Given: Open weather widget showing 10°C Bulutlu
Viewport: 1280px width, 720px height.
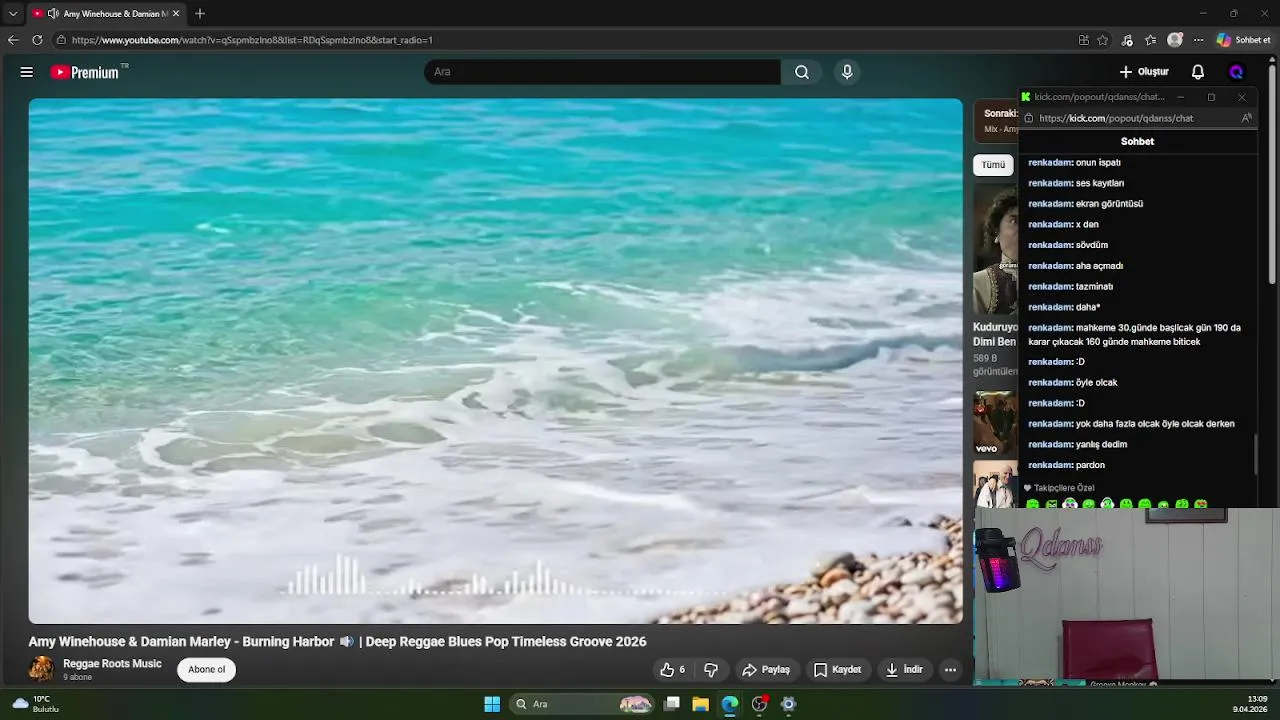Looking at the screenshot, I should [36, 704].
